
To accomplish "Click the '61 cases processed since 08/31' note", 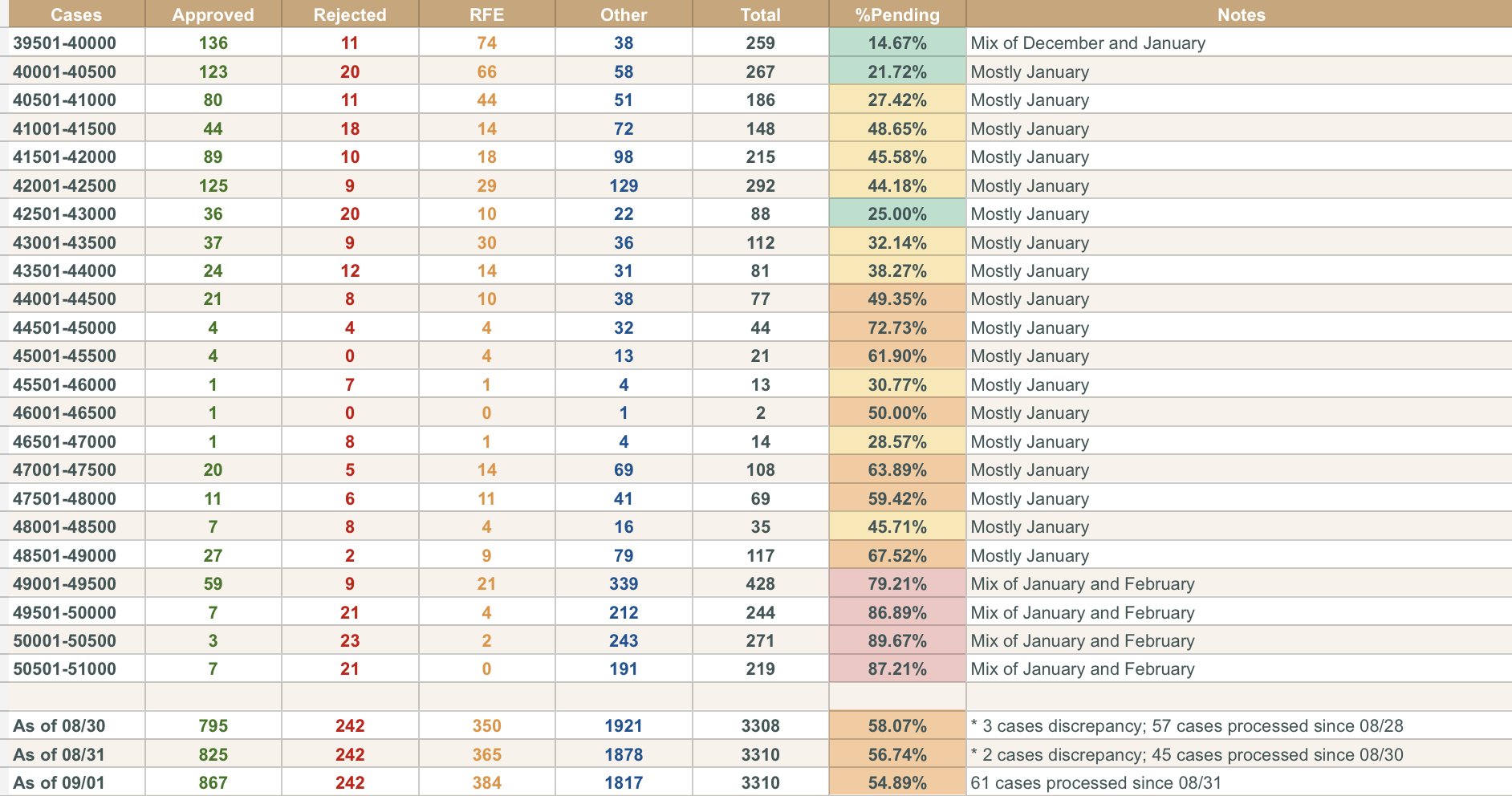I will click(x=1095, y=783).
